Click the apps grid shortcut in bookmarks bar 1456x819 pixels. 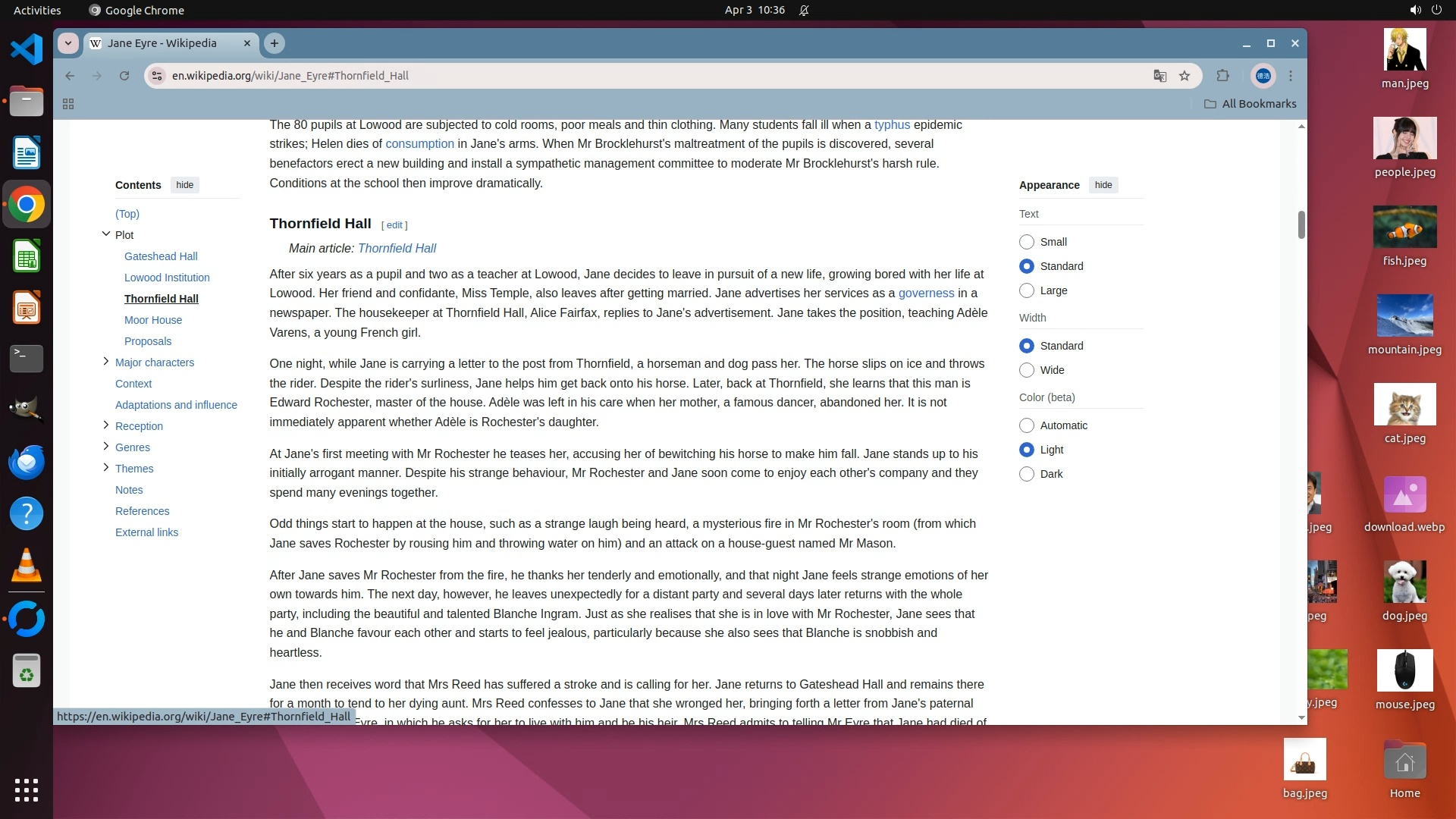coord(68,104)
